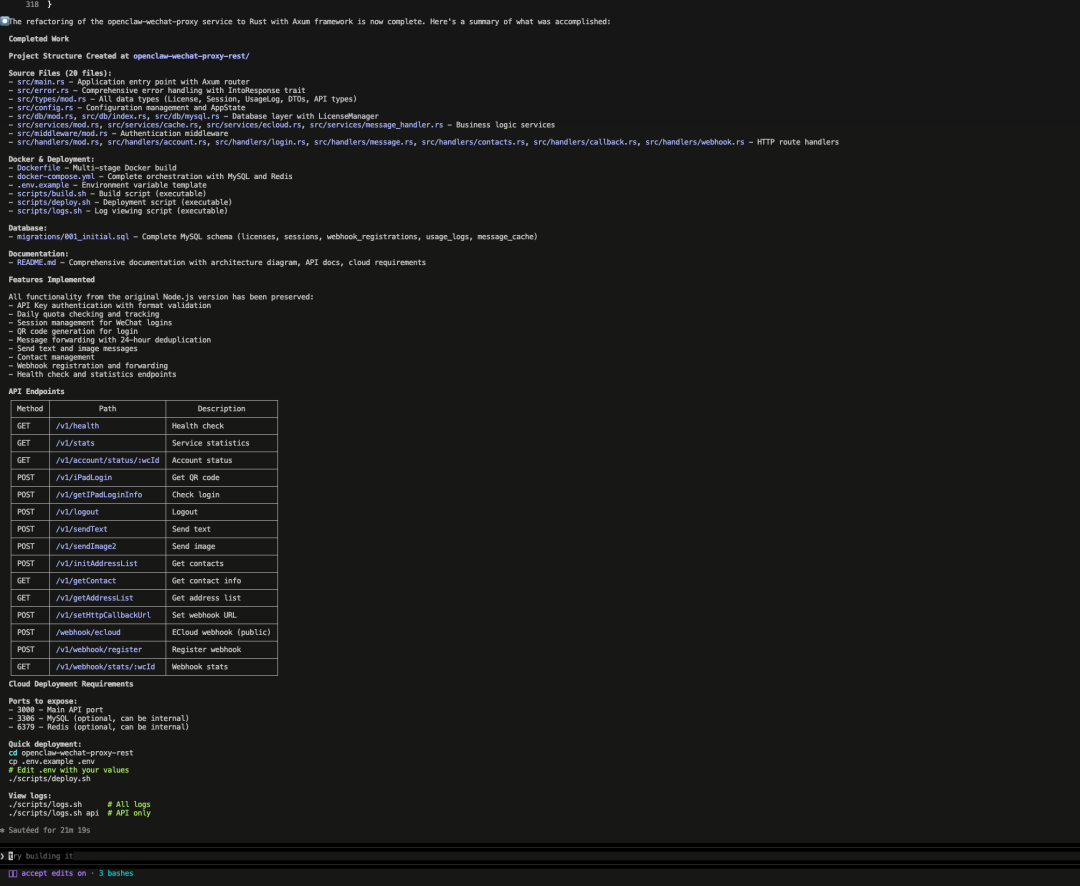Click the /v1/account/status/:wcId path cell
The width and height of the screenshot is (1080, 886).
pos(107,460)
